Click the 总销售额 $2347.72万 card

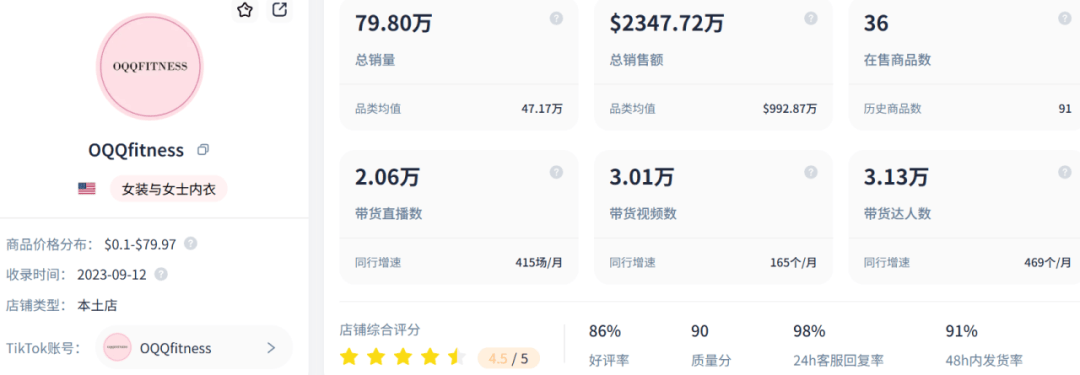click(713, 63)
